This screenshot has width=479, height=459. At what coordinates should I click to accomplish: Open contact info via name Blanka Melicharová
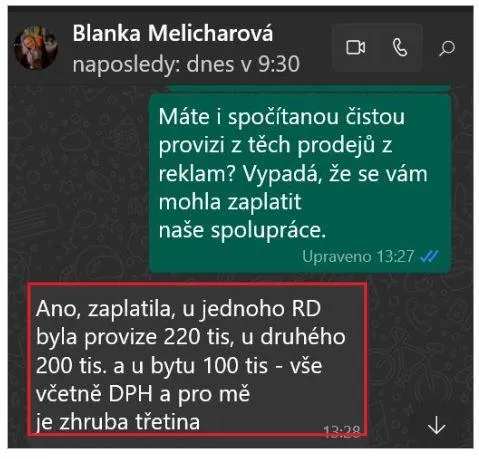173,34
